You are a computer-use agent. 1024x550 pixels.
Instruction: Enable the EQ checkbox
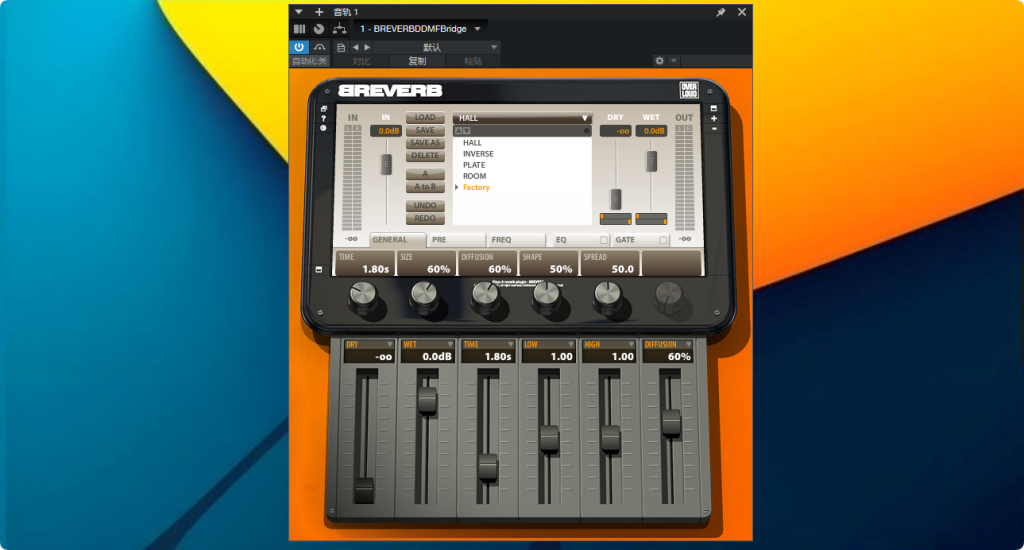tap(603, 240)
